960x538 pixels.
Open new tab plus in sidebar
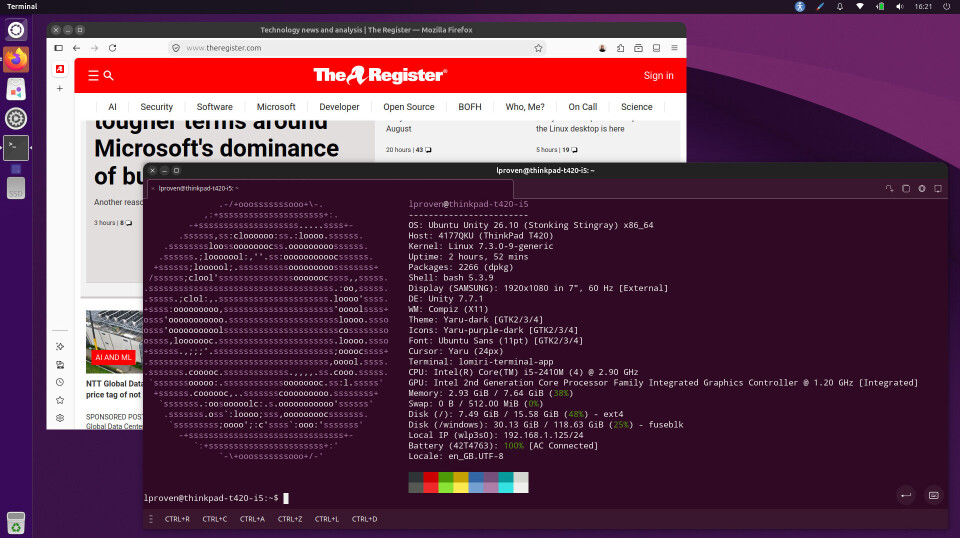pyautogui.click(x=60, y=89)
